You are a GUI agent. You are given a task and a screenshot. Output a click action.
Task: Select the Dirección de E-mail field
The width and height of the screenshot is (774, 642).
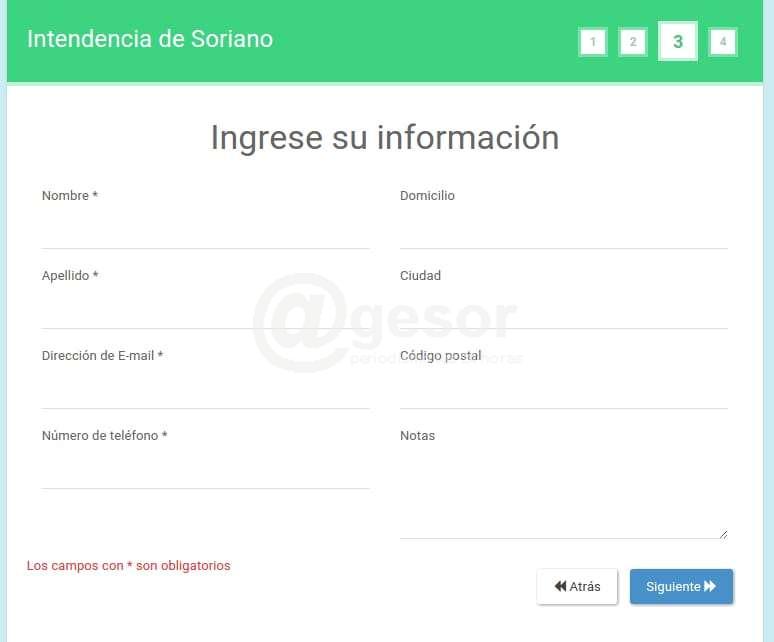pos(205,391)
